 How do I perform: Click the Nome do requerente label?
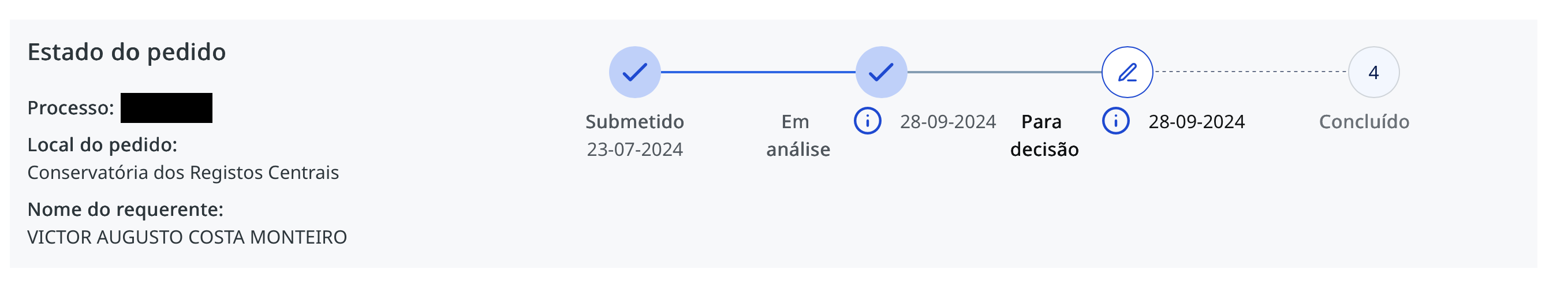click(125, 209)
